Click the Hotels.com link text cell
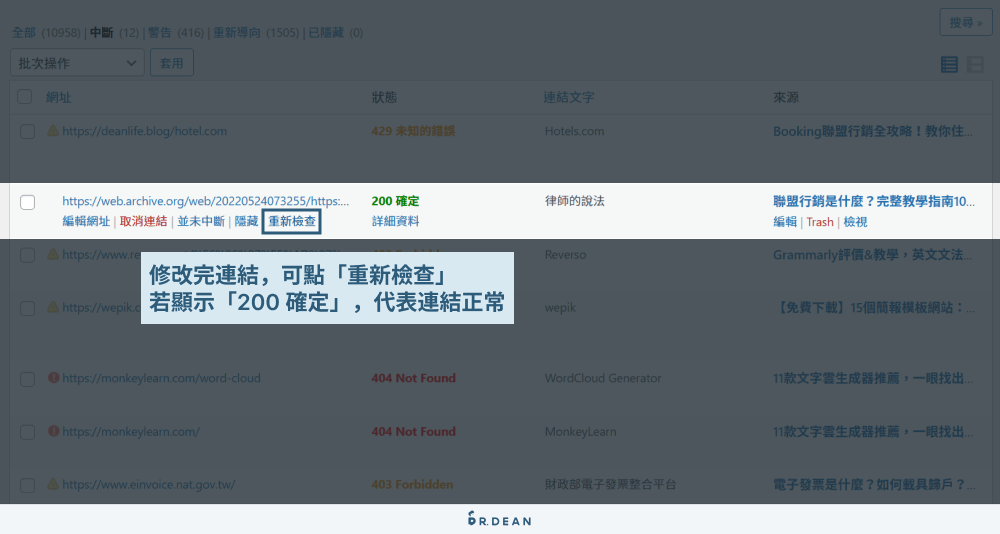This screenshot has height=534, width=1000. point(574,131)
